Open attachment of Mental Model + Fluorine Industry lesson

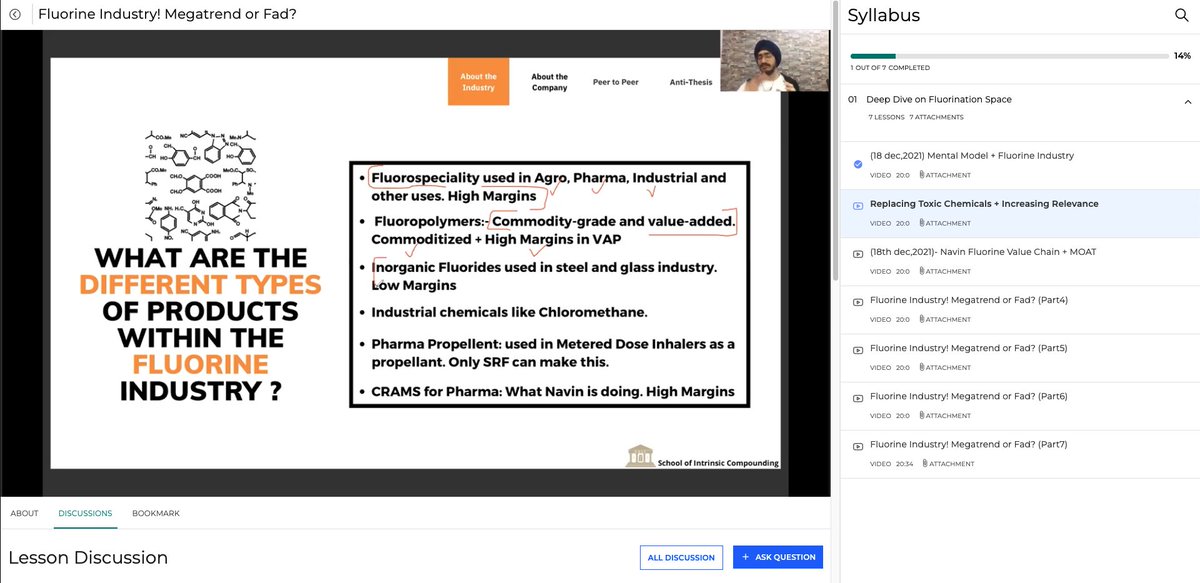(x=945, y=175)
